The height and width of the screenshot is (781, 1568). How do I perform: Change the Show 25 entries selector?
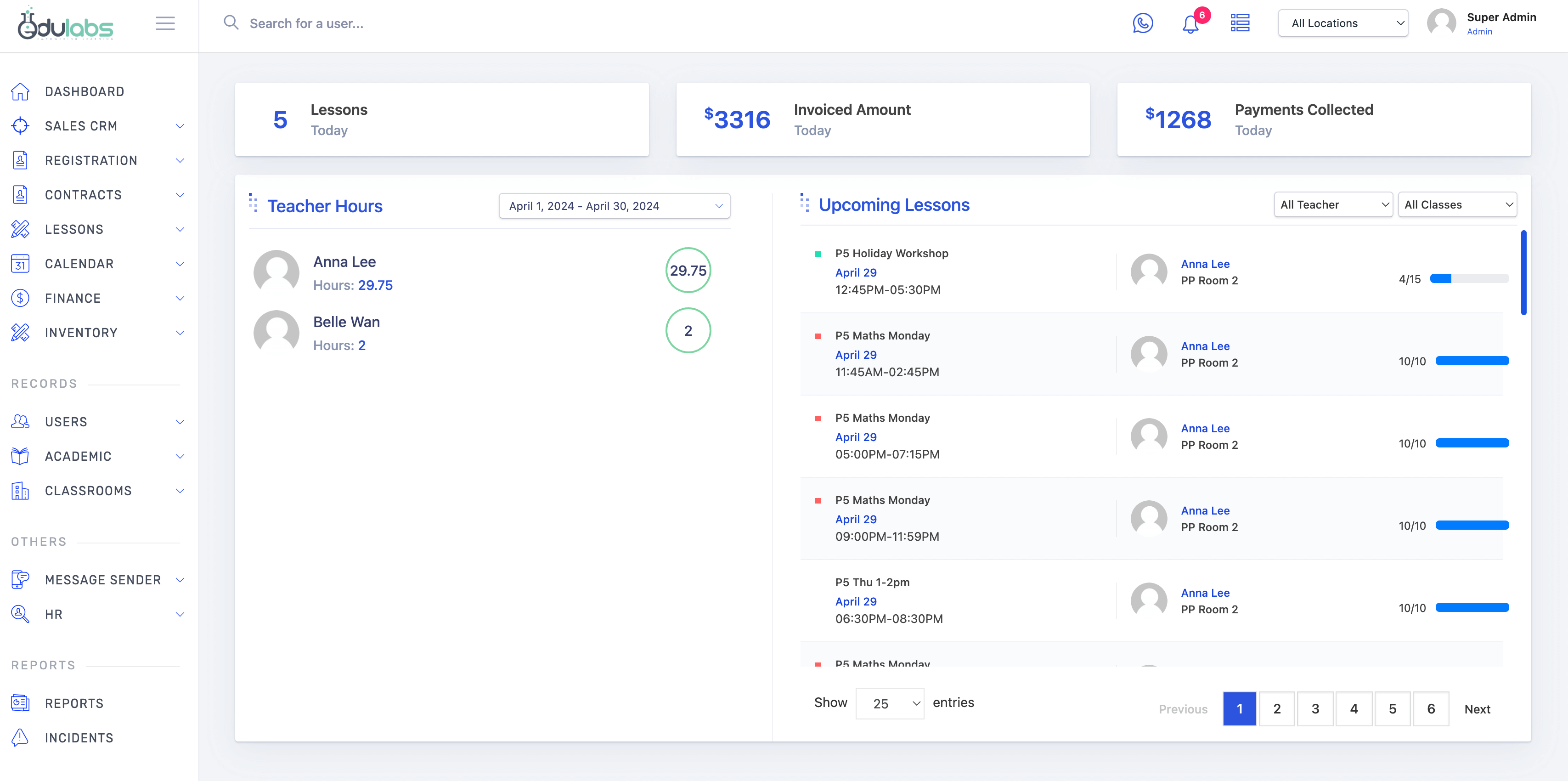click(889, 703)
